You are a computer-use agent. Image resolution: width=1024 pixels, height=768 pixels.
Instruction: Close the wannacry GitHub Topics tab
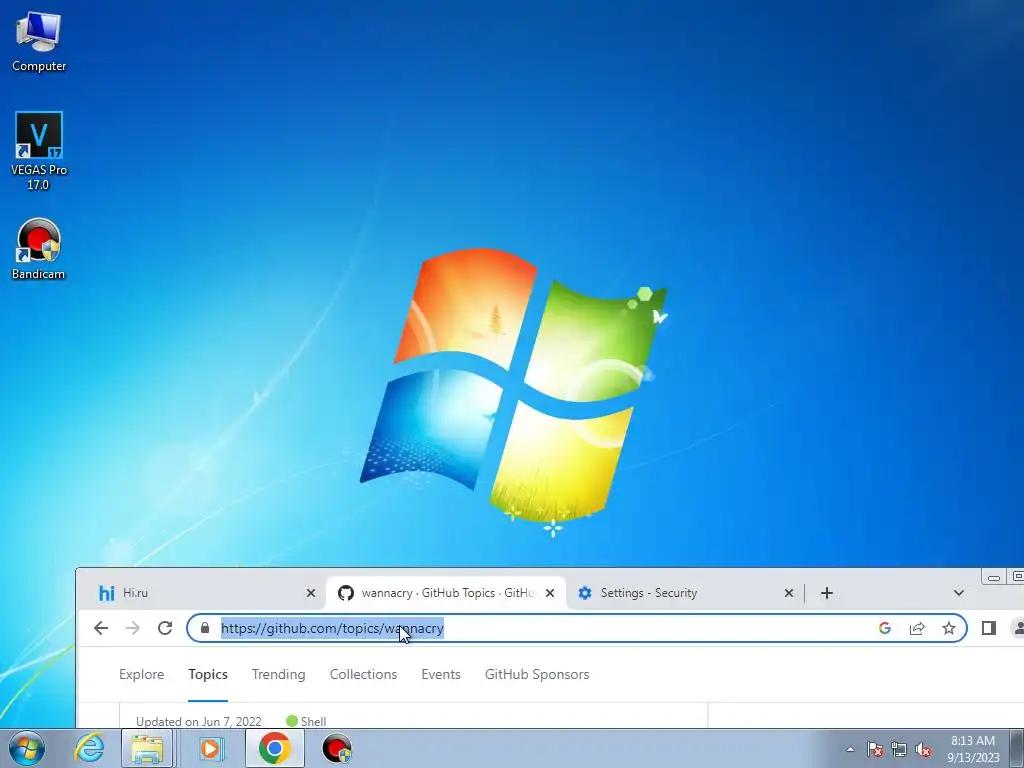(x=550, y=593)
